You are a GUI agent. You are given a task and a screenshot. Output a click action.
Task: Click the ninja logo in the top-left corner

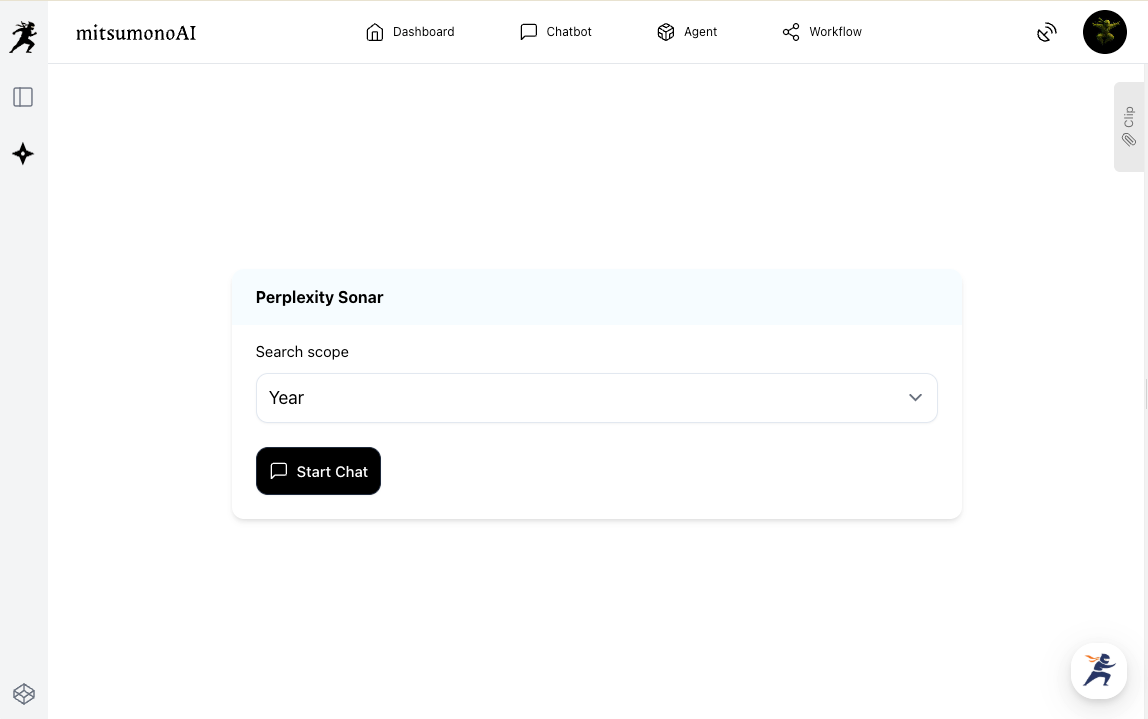[x=23, y=37]
